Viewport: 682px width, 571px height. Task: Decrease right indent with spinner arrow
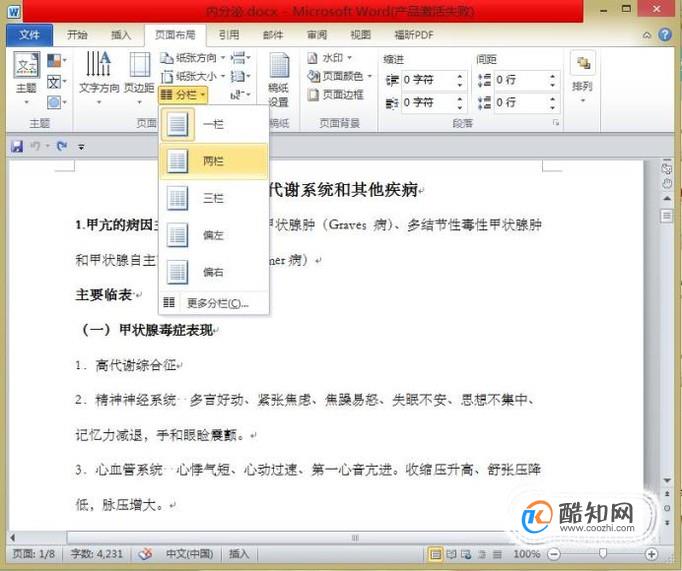point(460,107)
